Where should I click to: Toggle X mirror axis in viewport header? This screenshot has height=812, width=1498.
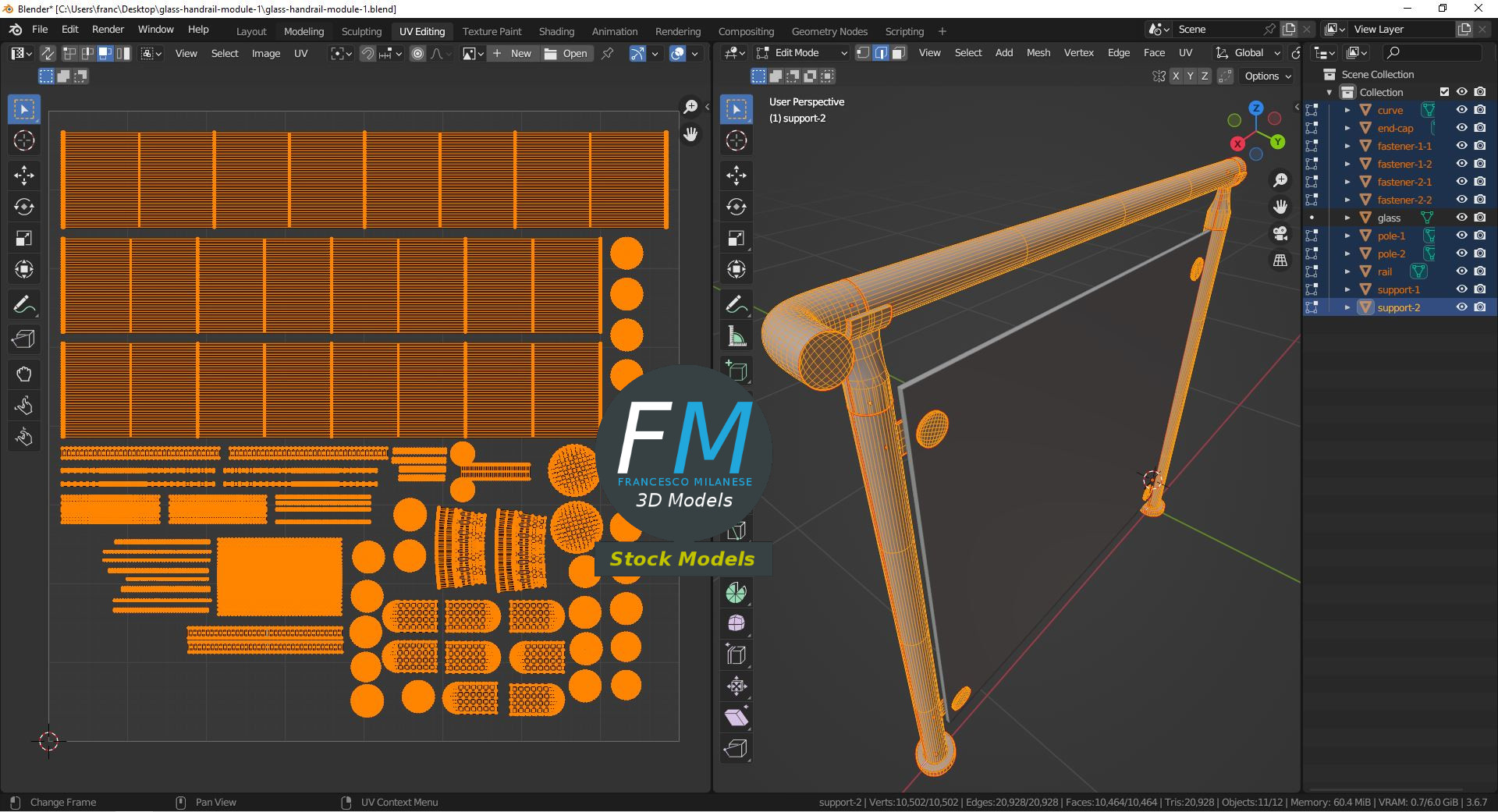click(x=1176, y=76)
